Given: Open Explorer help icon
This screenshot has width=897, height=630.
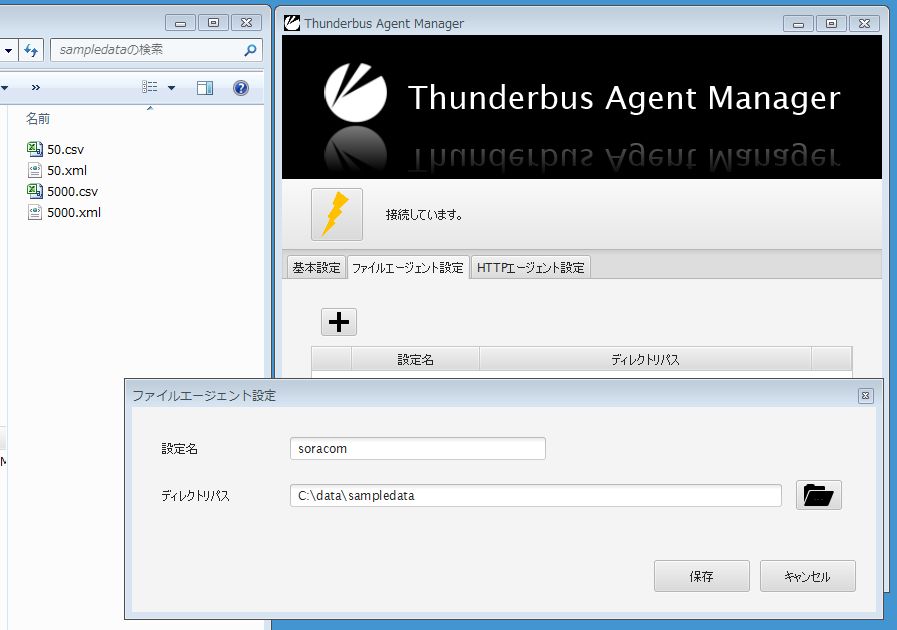Looking at the screenshot, I should point(241,88).
